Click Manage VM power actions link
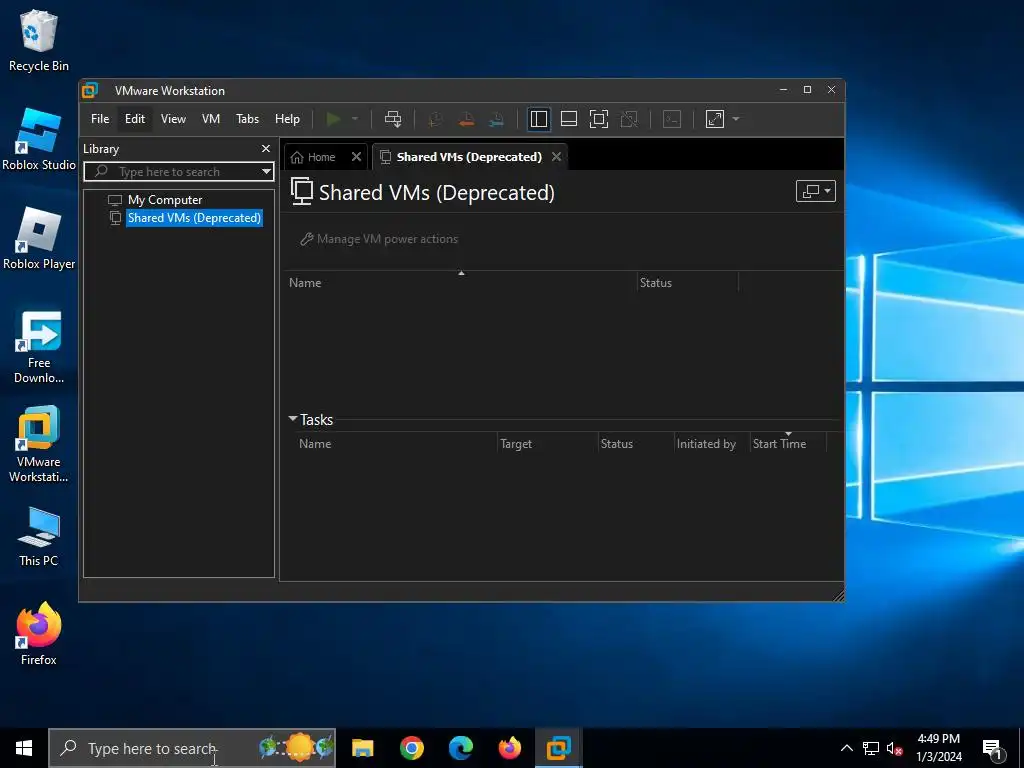1024x768 pixels. [379, 239]
